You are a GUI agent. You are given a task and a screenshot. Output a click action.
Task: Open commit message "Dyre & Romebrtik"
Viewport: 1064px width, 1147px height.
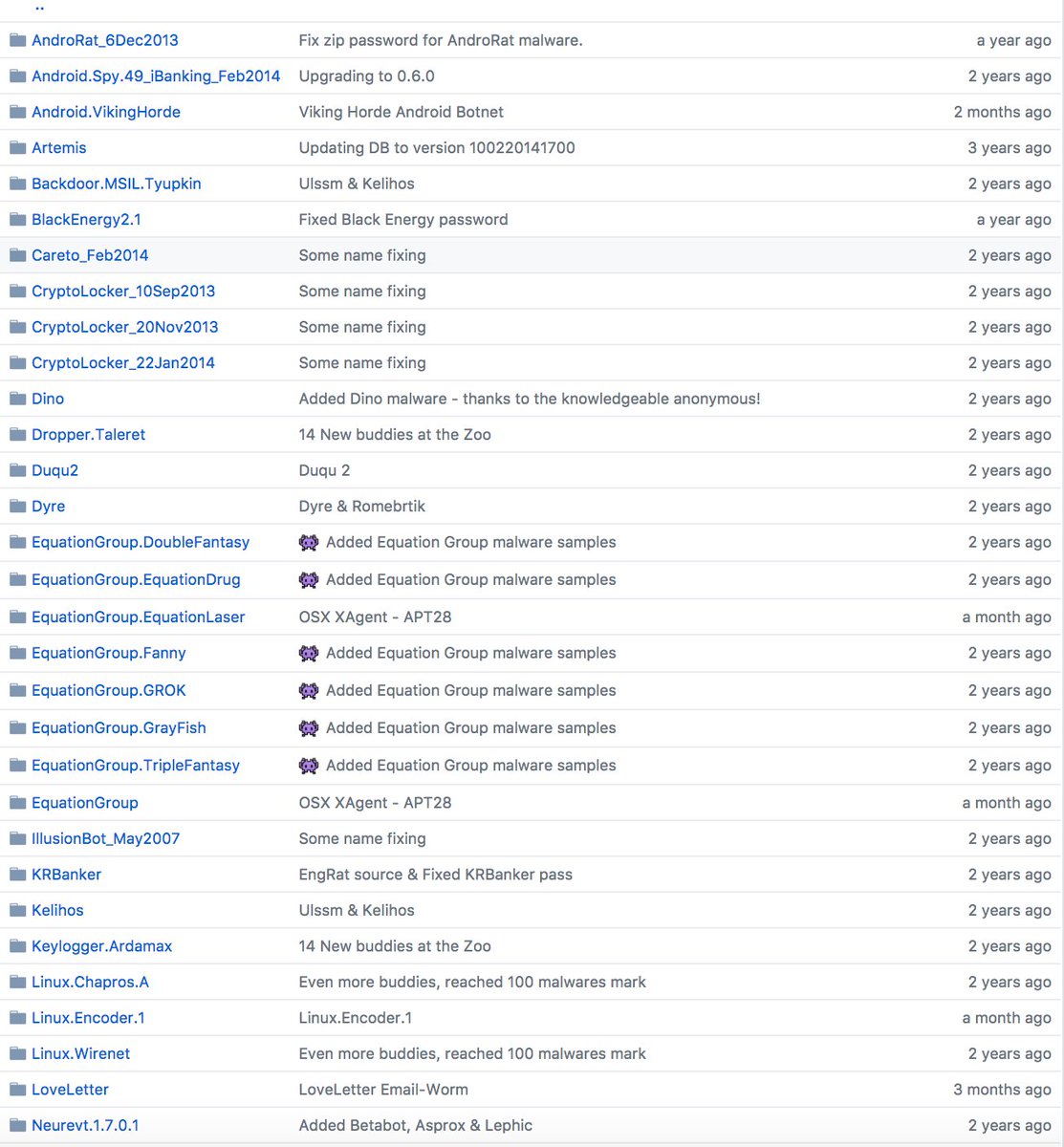361,506
